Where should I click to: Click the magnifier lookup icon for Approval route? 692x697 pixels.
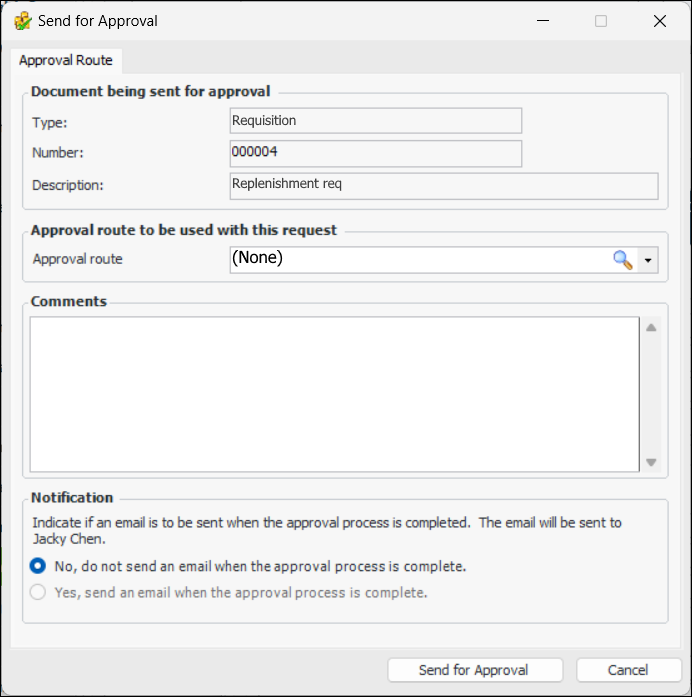622,260
